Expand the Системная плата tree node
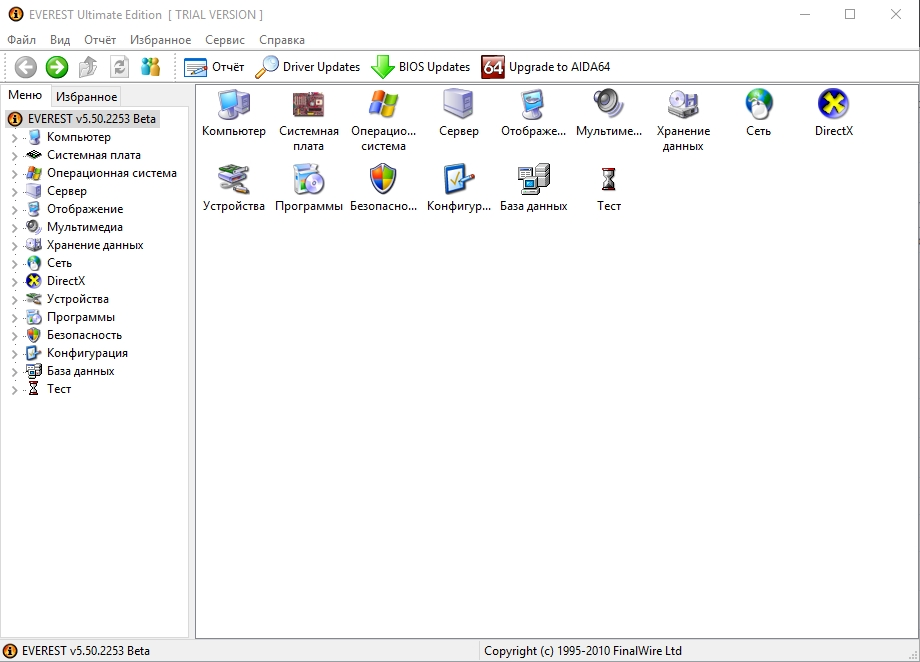This screenshot has width=920, height=662. (x=15, y=156)
